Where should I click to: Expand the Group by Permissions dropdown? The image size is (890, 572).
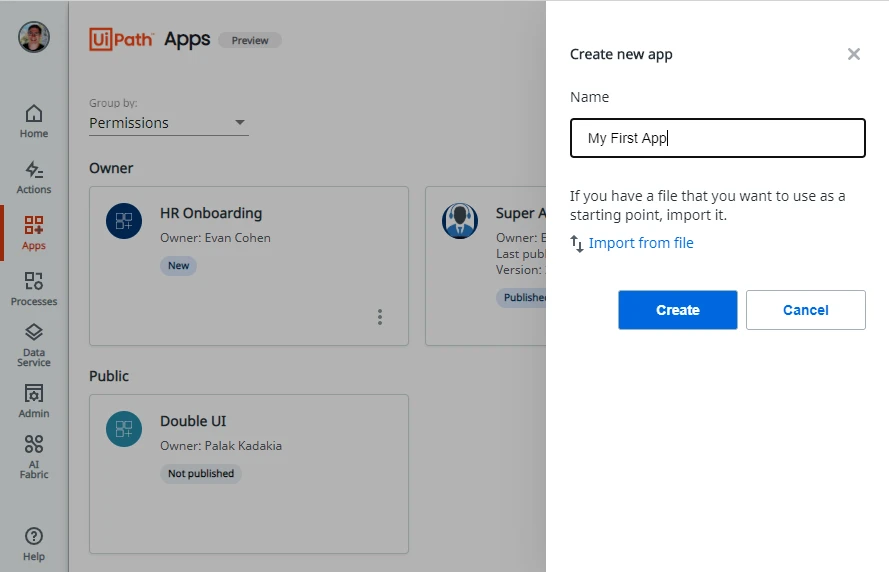pyautogui.click(x=169, y=123)
